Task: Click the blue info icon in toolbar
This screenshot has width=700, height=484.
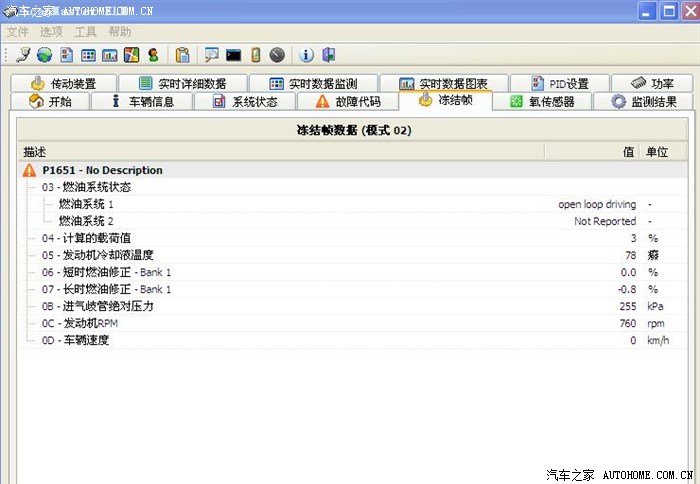Action: [307, 55]
